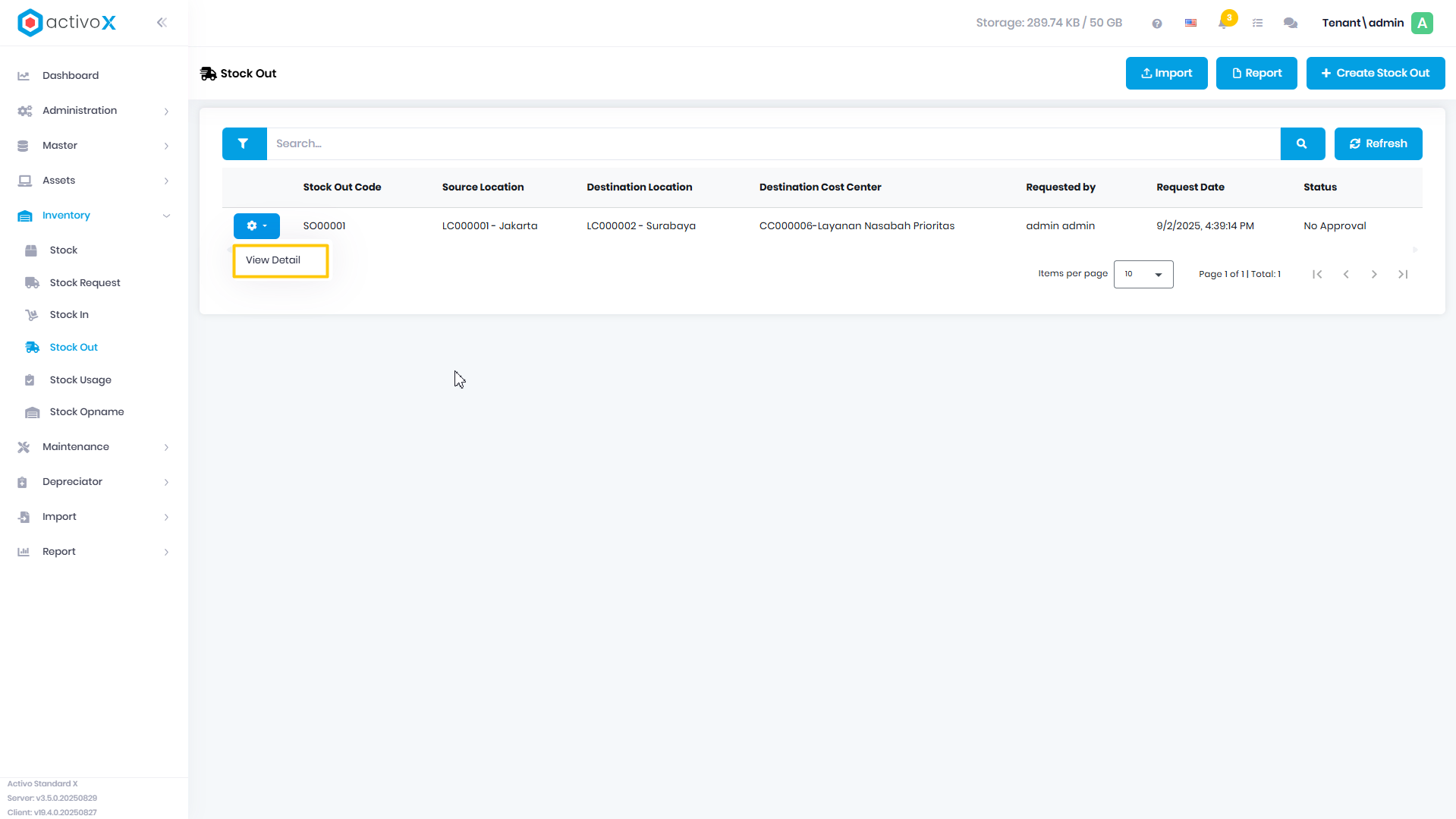1456x819 pixels.
Task: Click LC000001 - Jakarta cell
Action: 489,226
